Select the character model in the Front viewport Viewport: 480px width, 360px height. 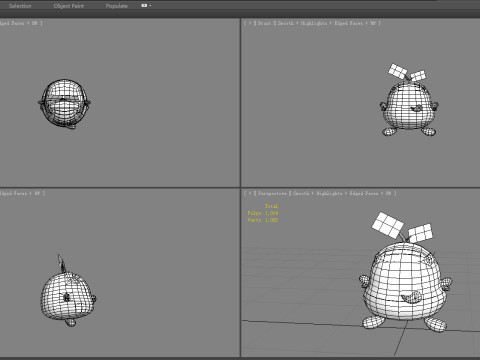[x=409, y=107]
